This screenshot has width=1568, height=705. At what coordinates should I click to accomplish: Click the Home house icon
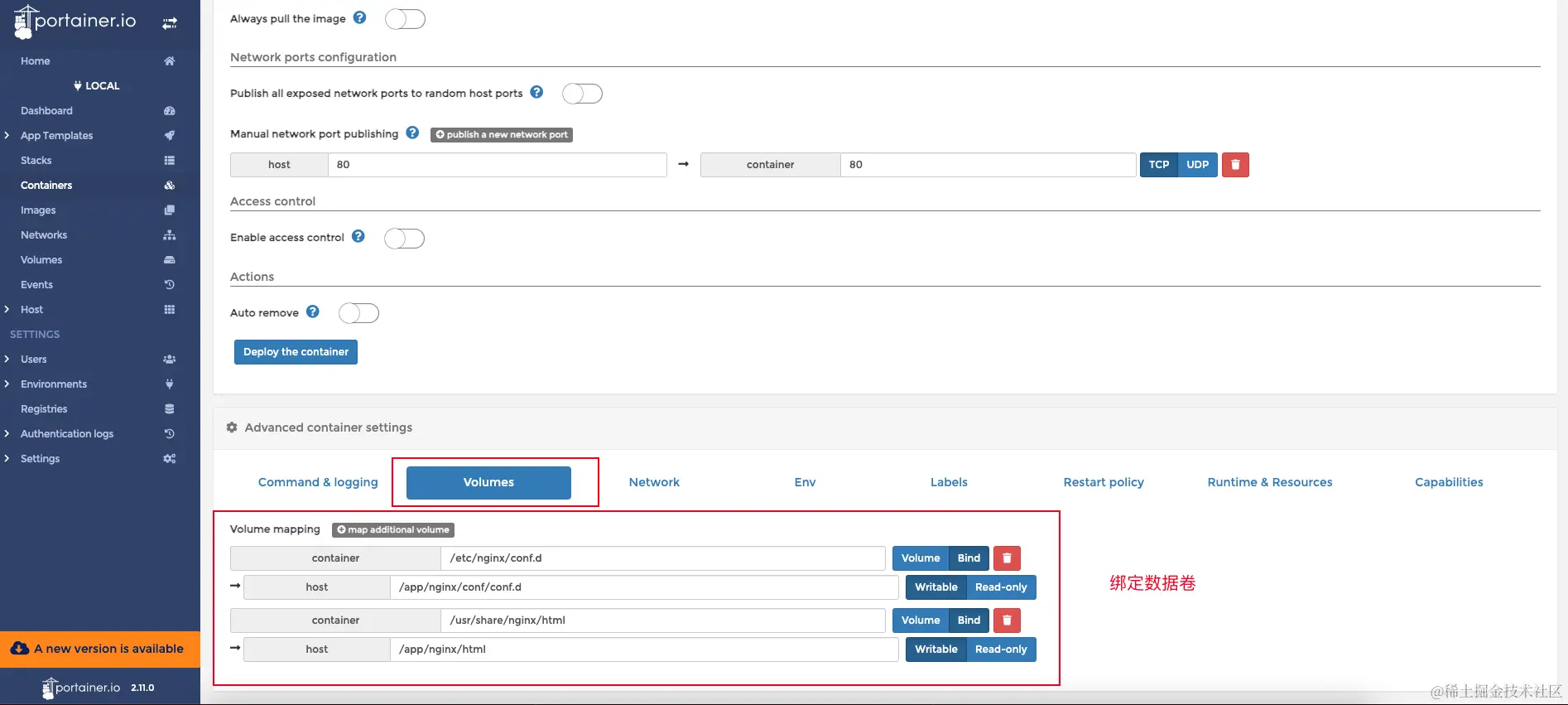[170, 61]
